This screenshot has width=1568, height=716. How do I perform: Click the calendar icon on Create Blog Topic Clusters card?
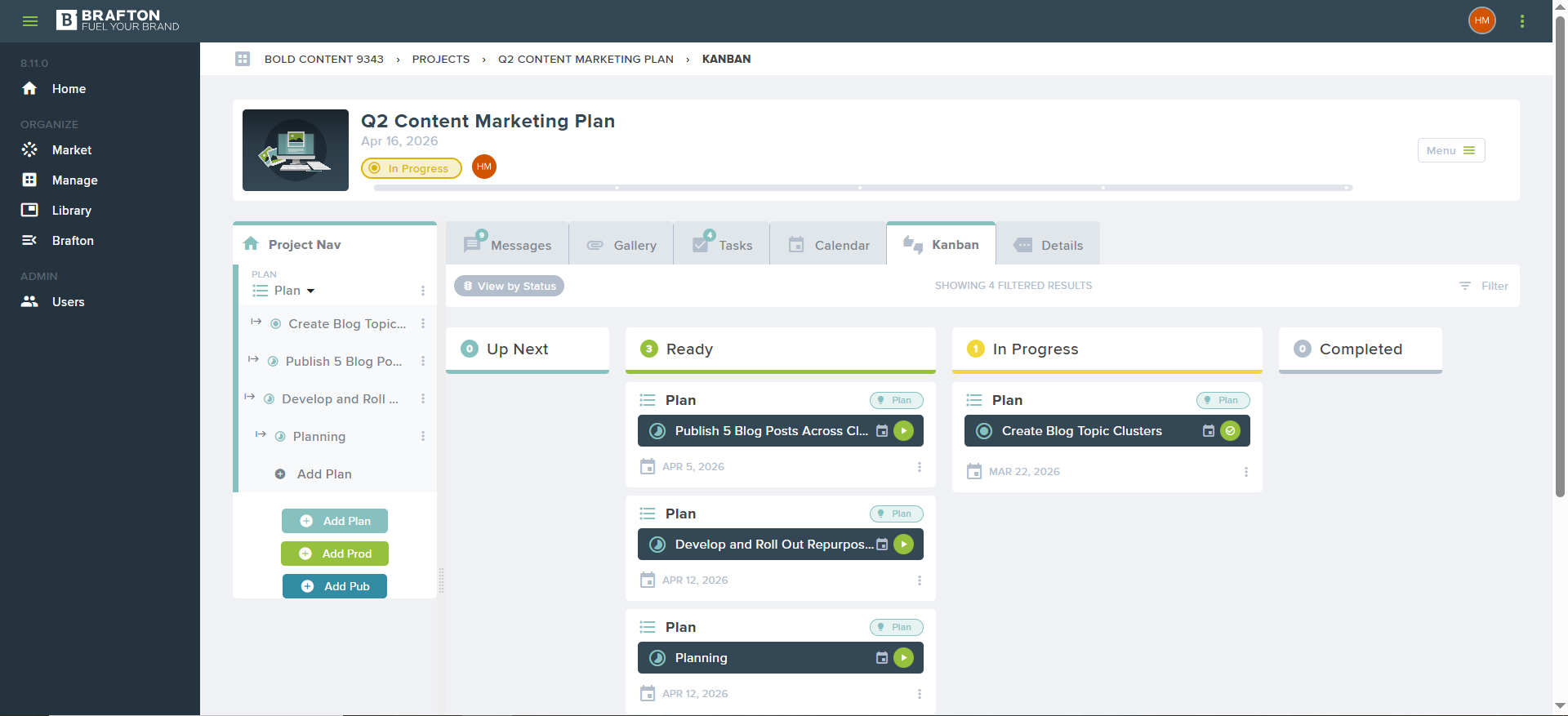(x=1209, y=431)
